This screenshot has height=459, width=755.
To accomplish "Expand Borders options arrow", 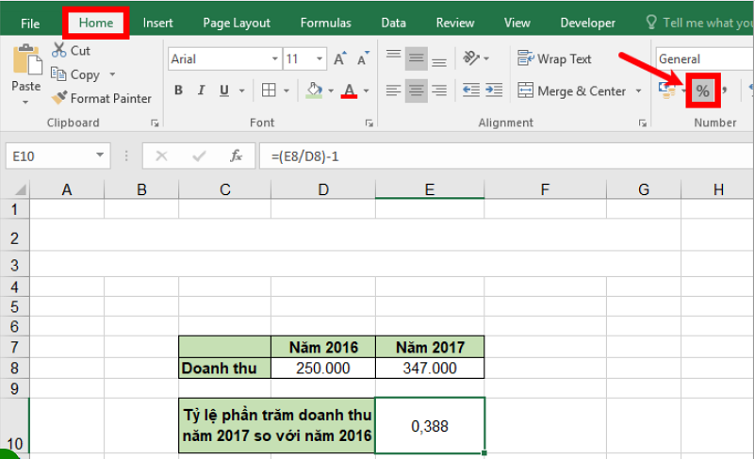I will [x=286, y=91].
